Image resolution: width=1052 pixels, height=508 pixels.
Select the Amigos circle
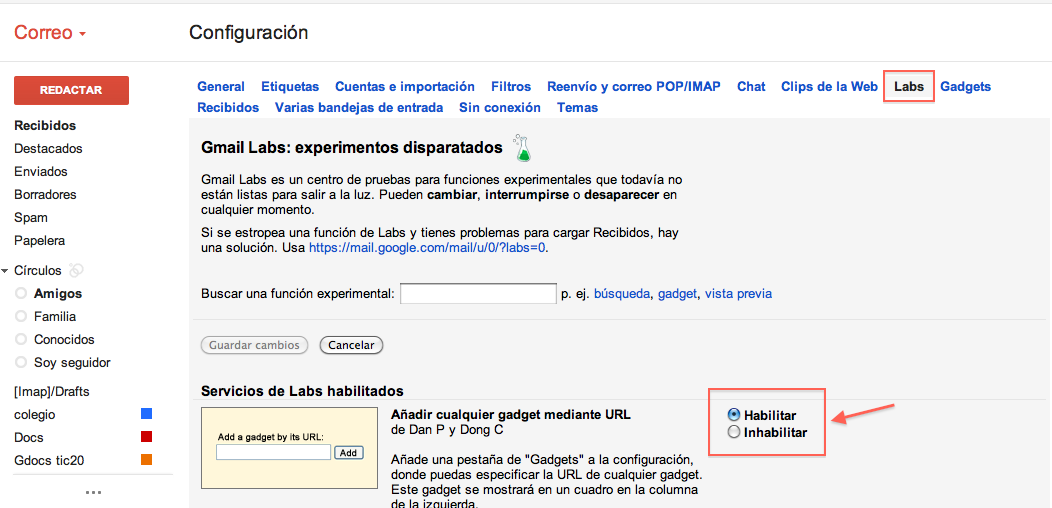[x=58, y=293]
